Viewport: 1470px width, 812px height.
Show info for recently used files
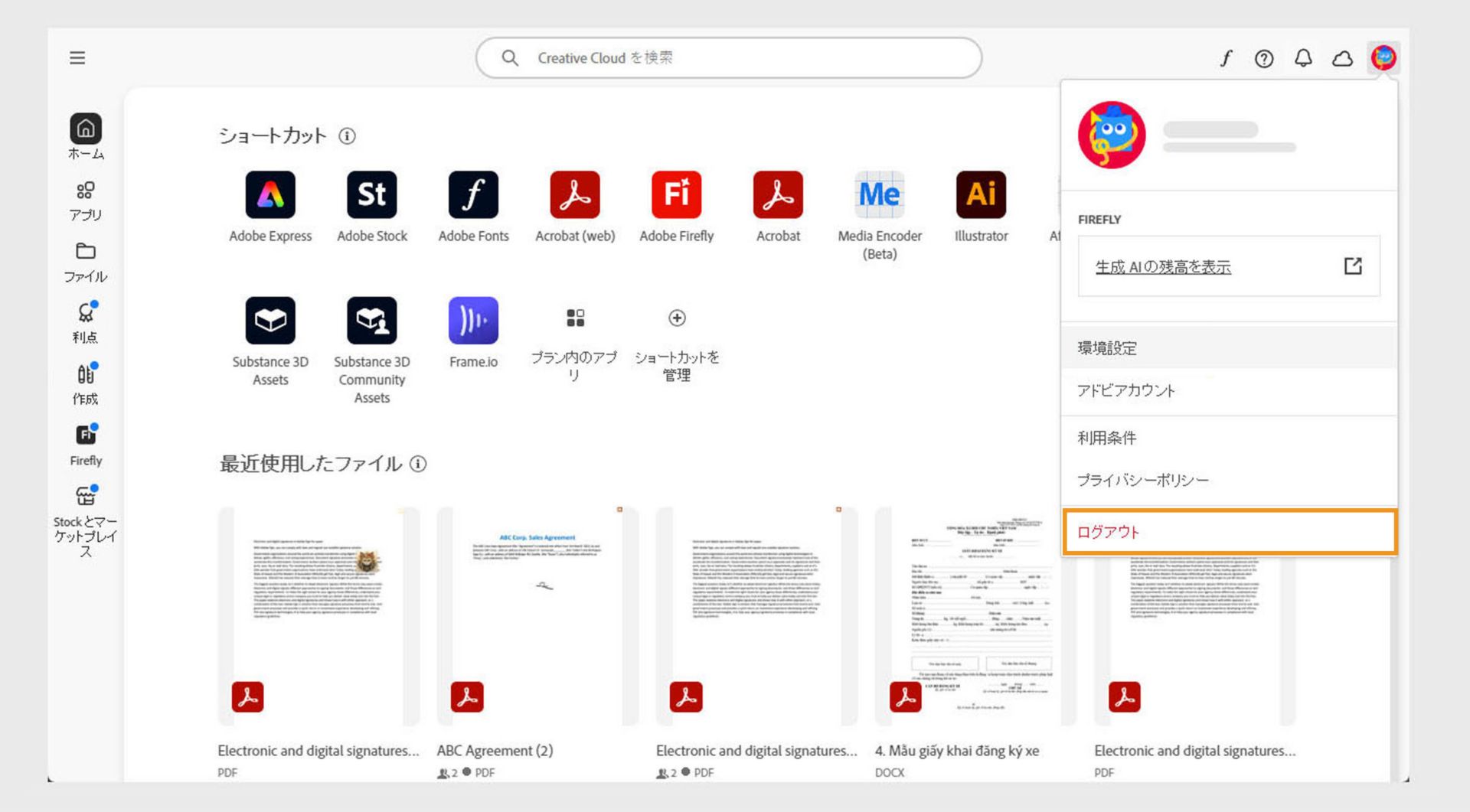click(418, 464)
